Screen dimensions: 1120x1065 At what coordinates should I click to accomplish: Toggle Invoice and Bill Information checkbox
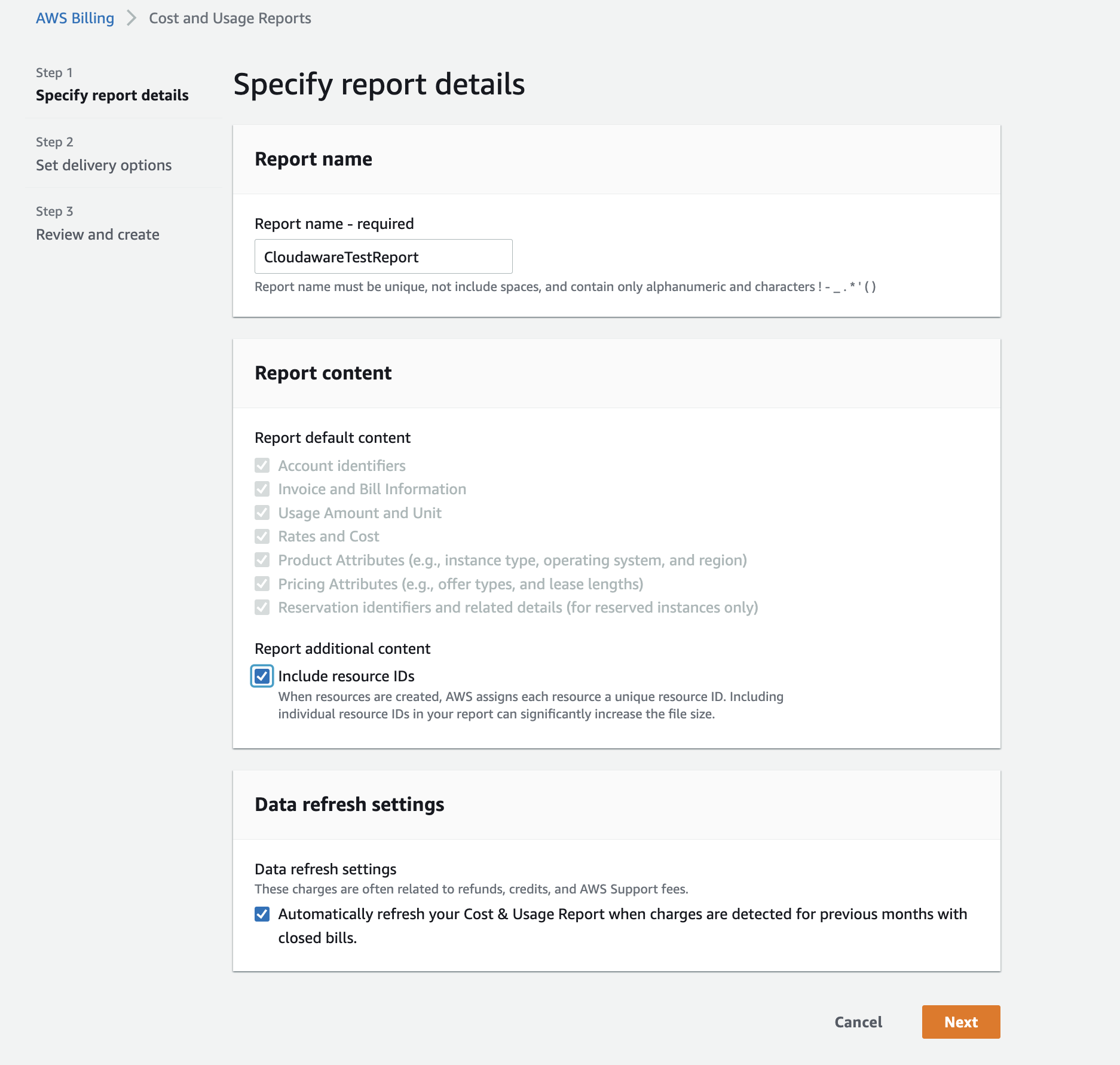(262, 489)
